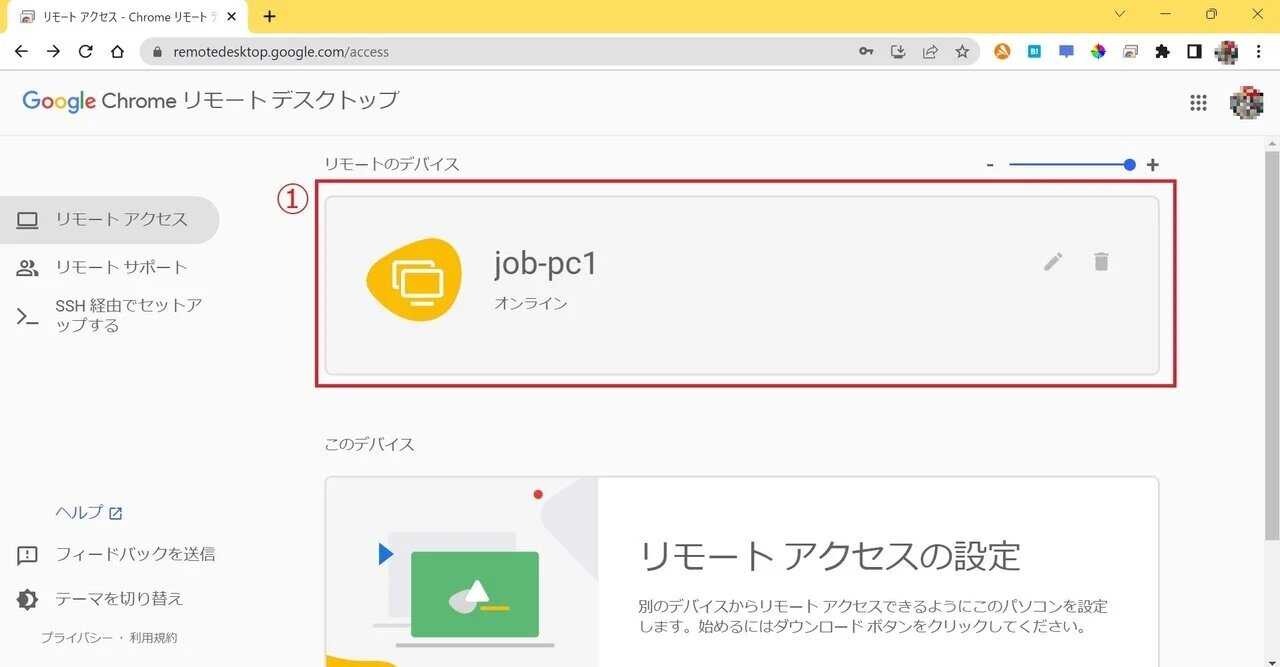Image resolution: width=1280 pixels, height=667 pixels.
Task: Open a new browser tab
Action: [x=269, y=16]
